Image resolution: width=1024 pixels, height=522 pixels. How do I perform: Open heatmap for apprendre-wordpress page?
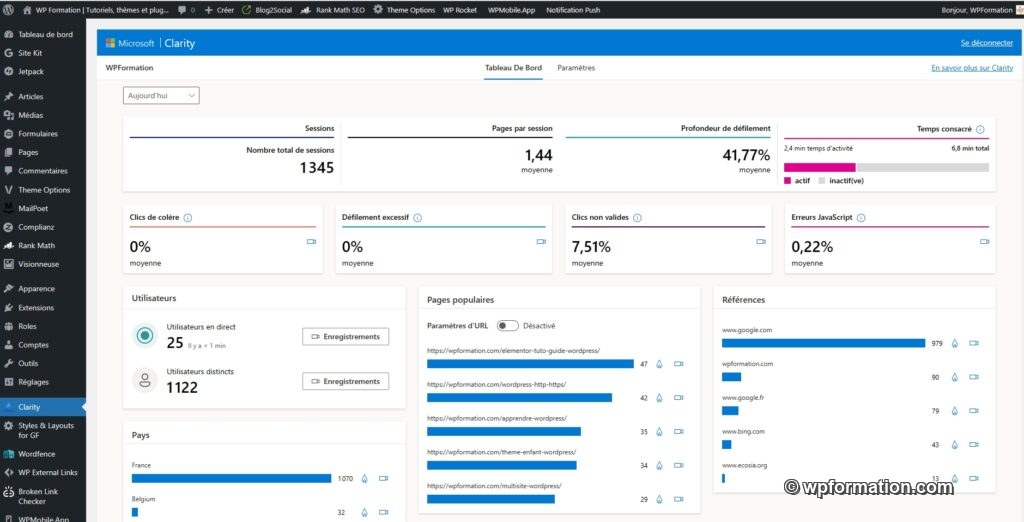(659, 431)
